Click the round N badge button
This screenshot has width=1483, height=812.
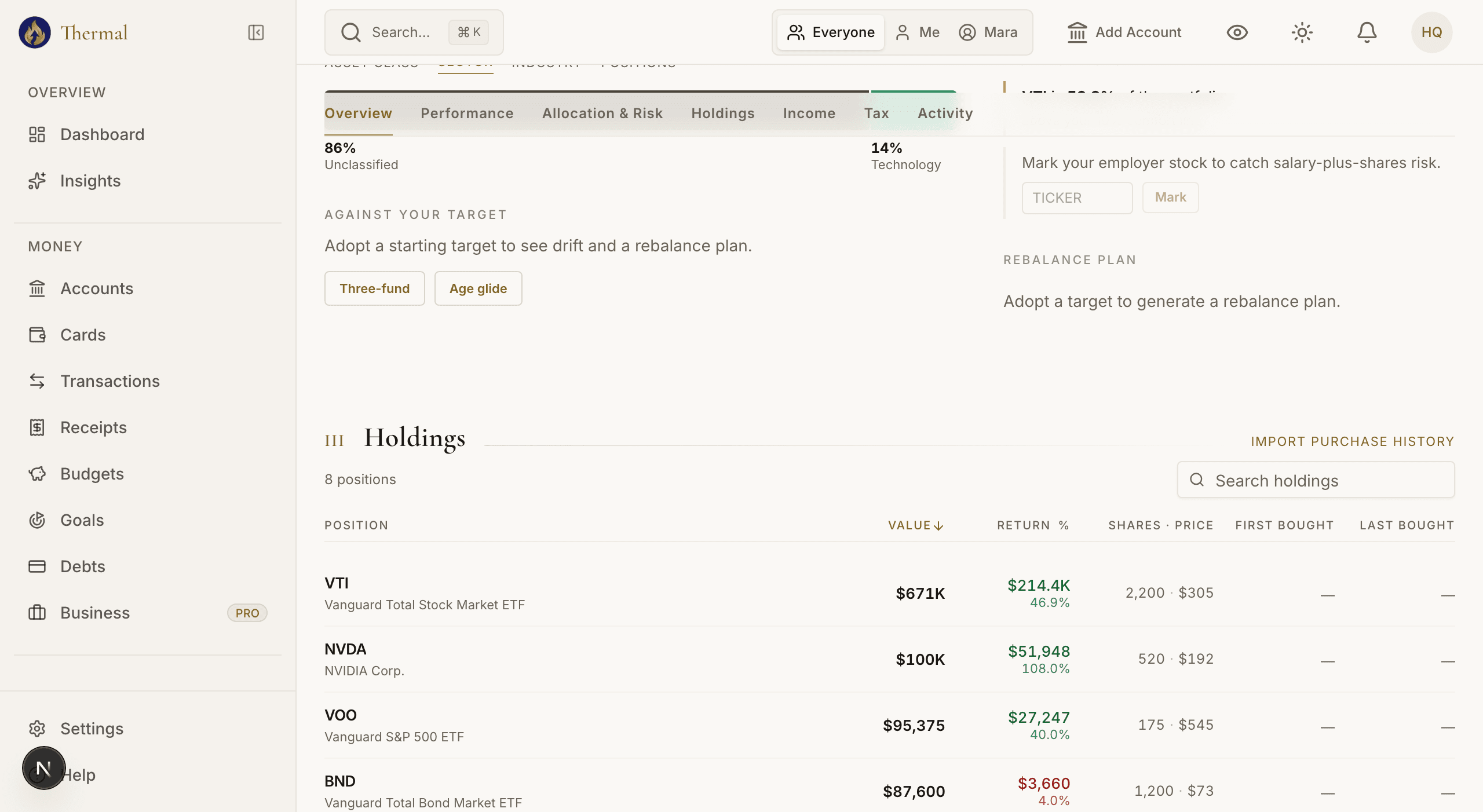[44, 768]
